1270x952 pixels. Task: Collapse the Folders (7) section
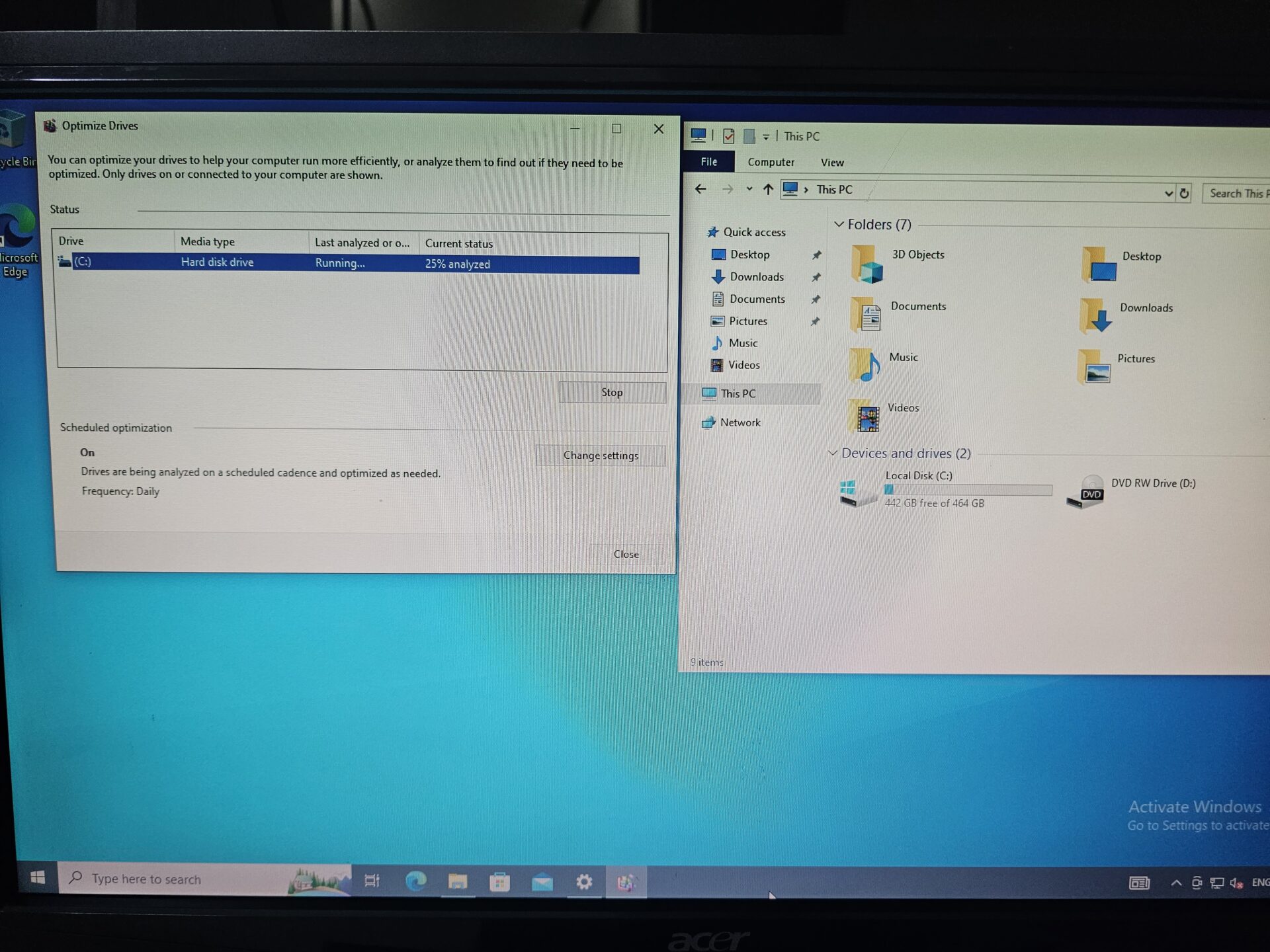pos(839,224)
